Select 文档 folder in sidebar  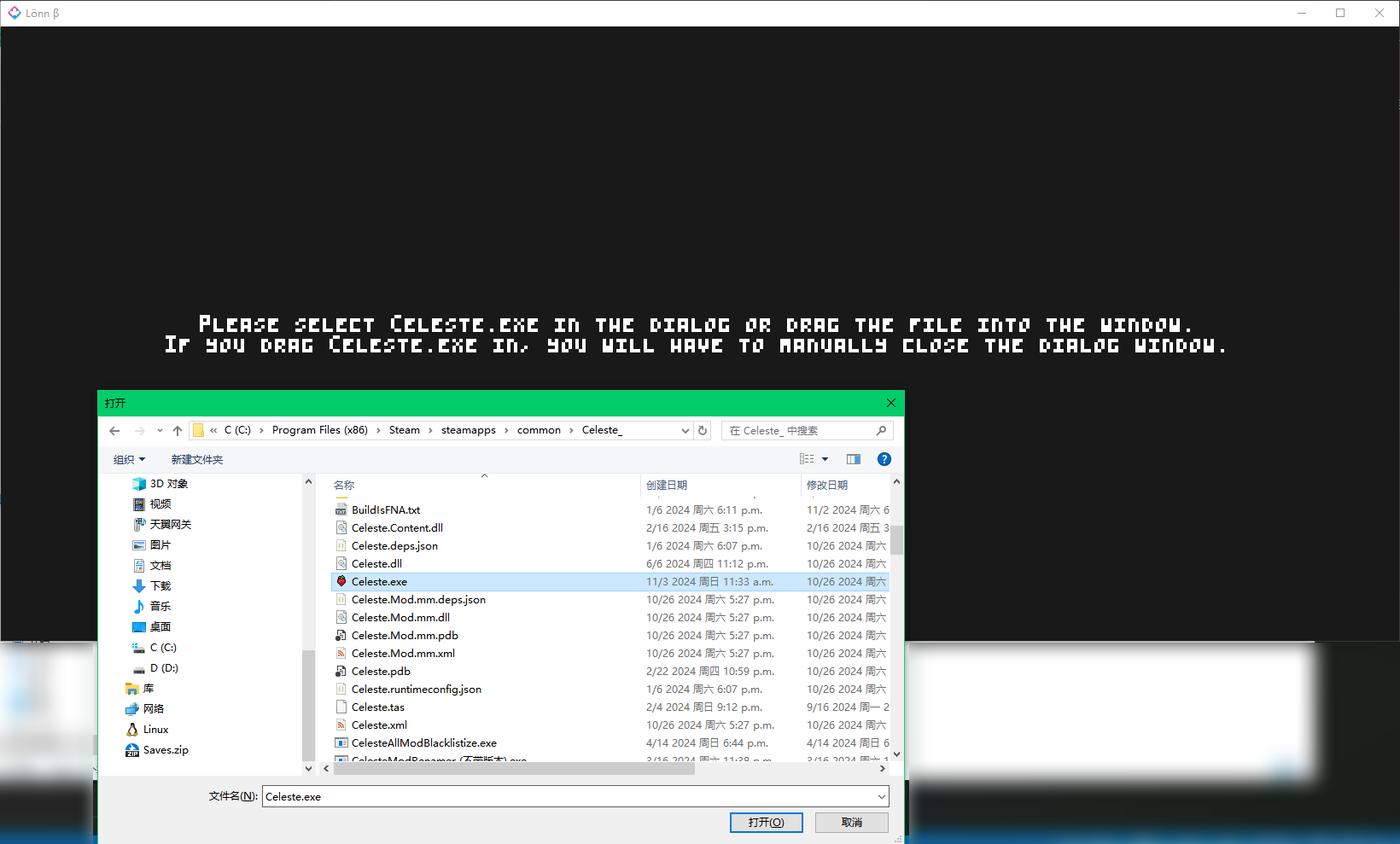point(152,566)
